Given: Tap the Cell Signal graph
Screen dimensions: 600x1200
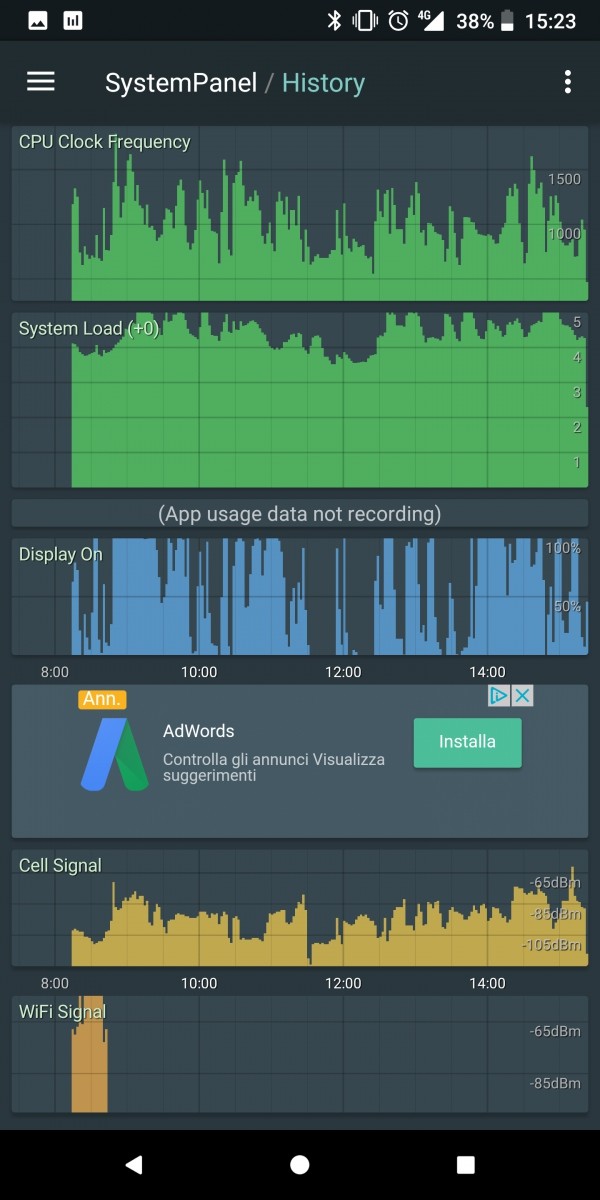Looking at the screenshot, I should coord(300,908).
